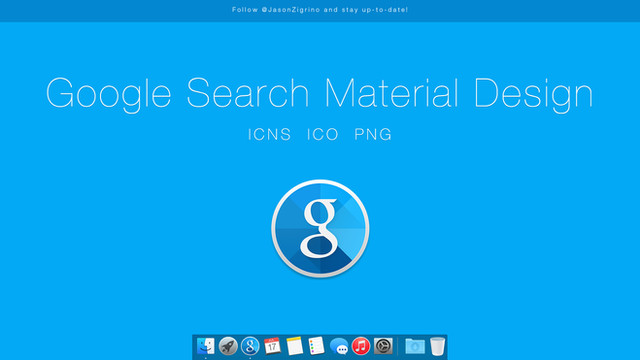Launch iTunes from the dock
This screenshot has width=640, height=360.
[361, 346]
